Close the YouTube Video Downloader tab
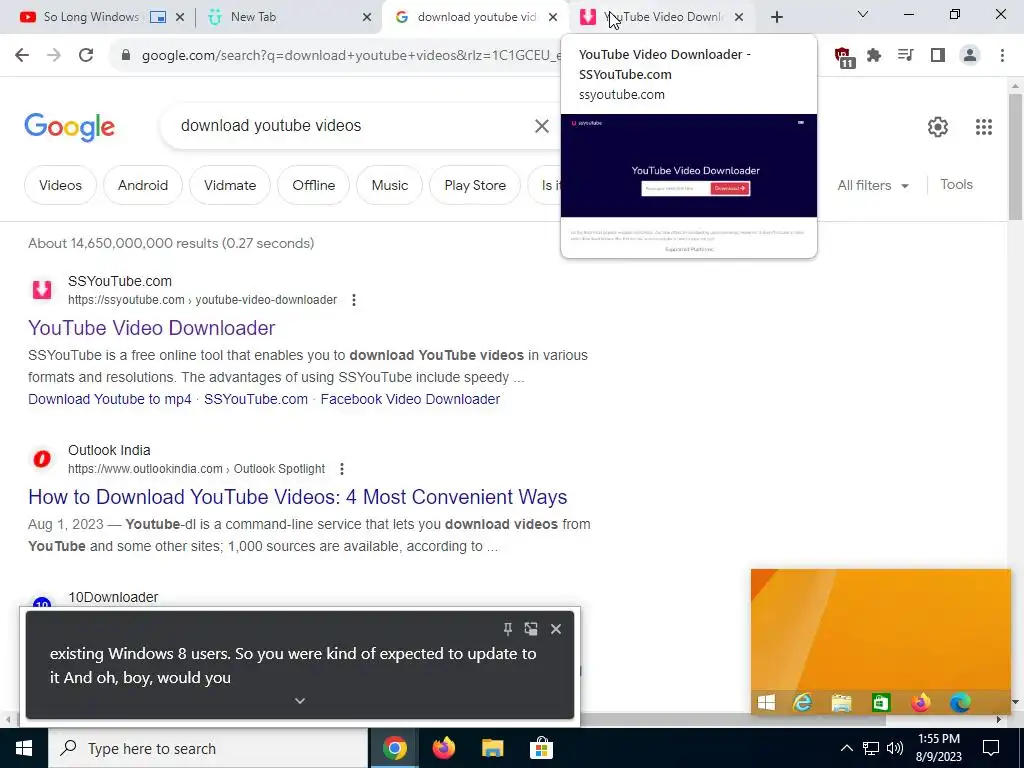This screenshot has width=1024, height=768. coord(739,18)
